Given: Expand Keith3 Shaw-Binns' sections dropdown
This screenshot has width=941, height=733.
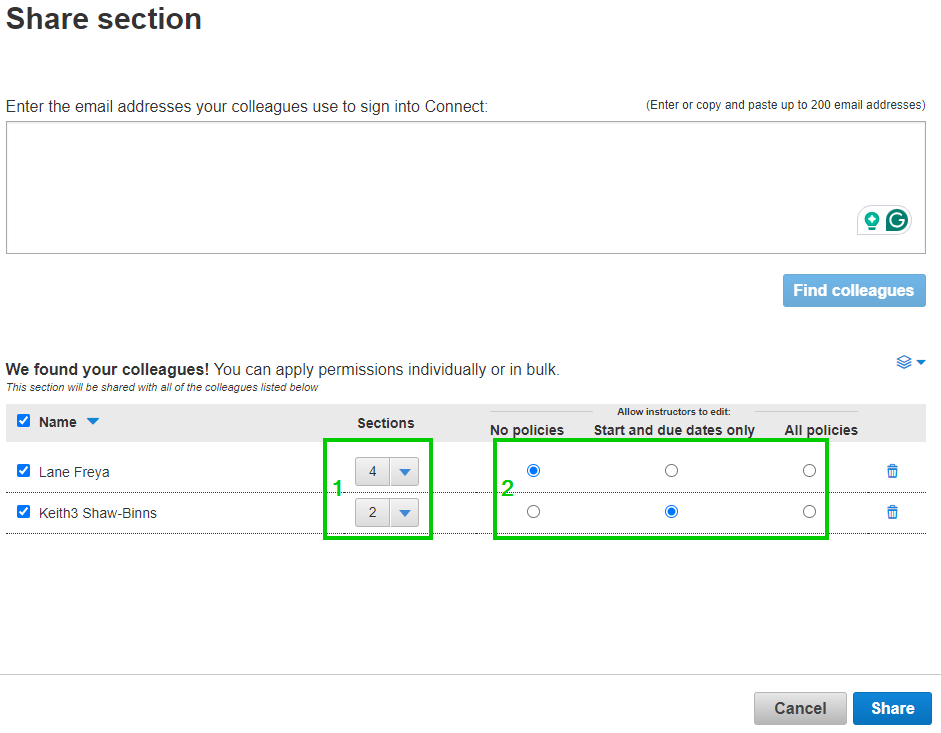Looking at the screenshot, I should click(404, 513).
